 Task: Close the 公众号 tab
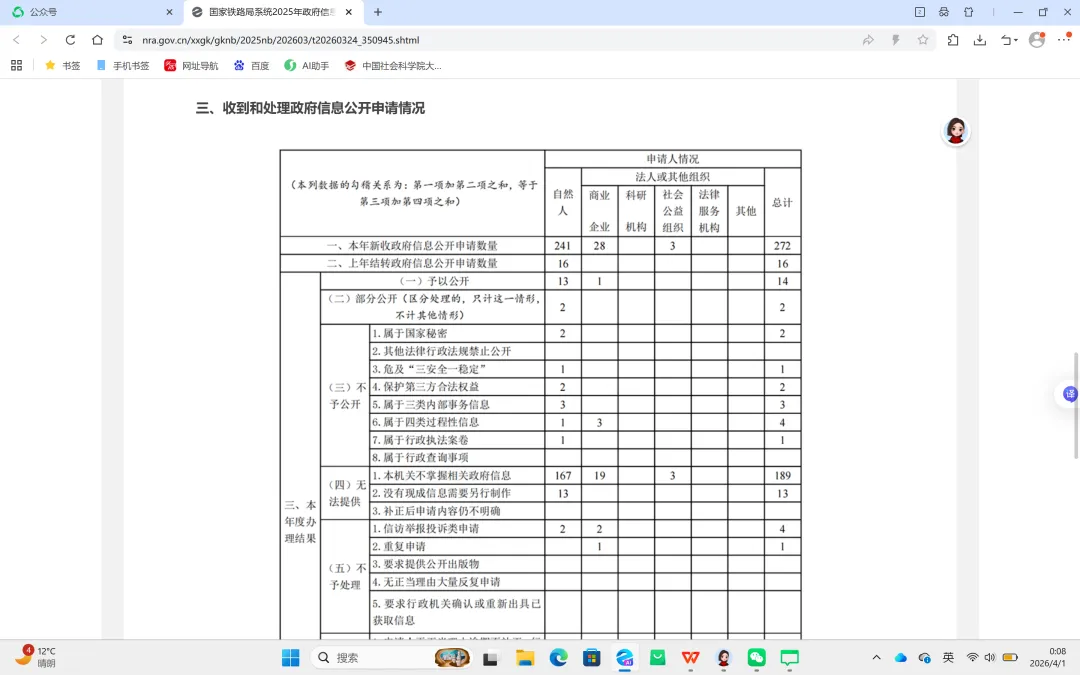[x=169, y=12]
